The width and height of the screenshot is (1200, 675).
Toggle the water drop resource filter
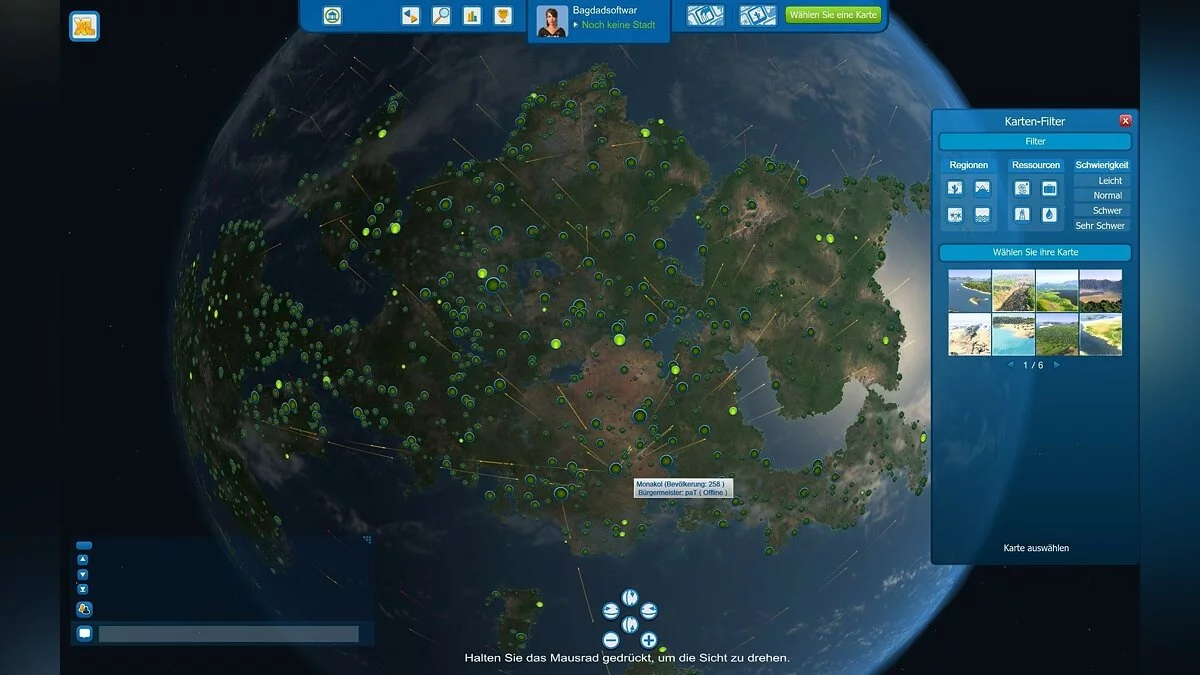pyautogui.click(x=1049, y=214)
